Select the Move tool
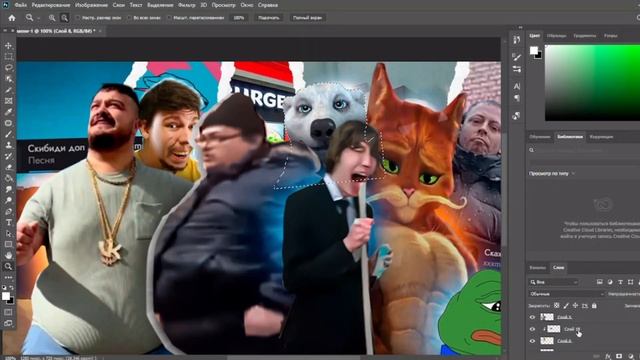Image resolution: width=640 pixels, height=360 pixels. 9,45
